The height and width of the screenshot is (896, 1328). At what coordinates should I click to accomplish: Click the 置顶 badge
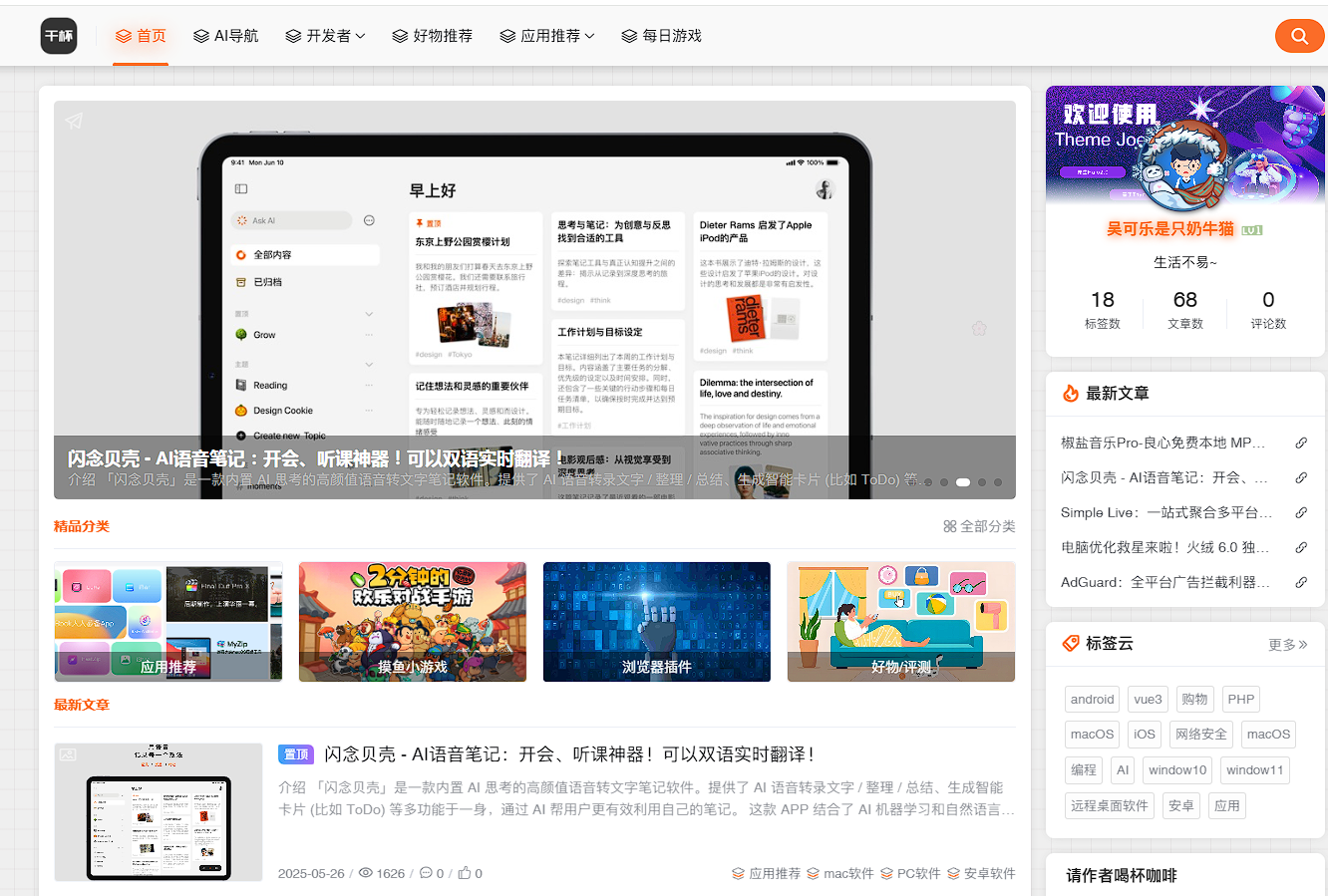point(296,754)
